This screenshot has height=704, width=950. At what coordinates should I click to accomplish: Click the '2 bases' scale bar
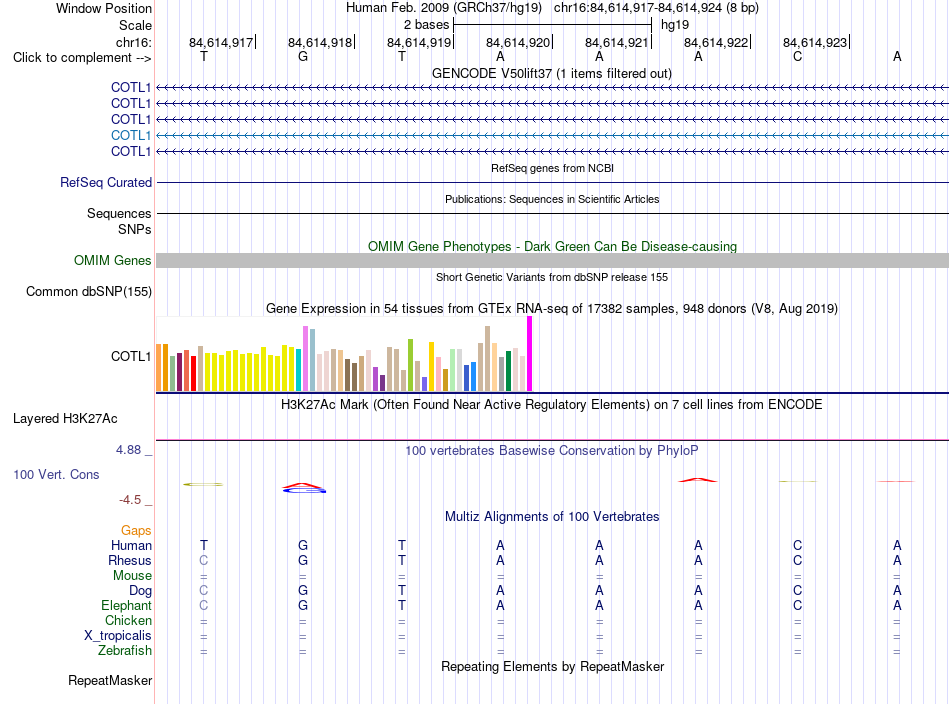pyautogui.click(x=553, y=25)
